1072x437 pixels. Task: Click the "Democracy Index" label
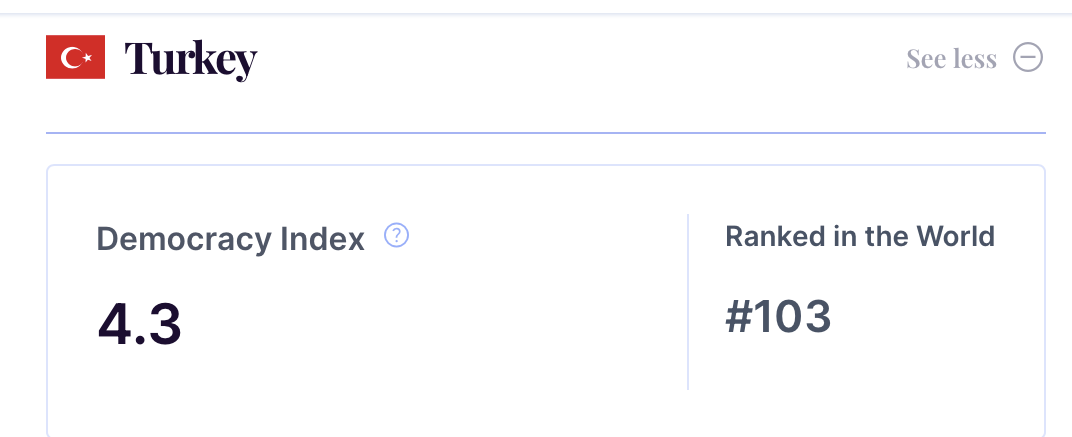(x=230, y=239)
